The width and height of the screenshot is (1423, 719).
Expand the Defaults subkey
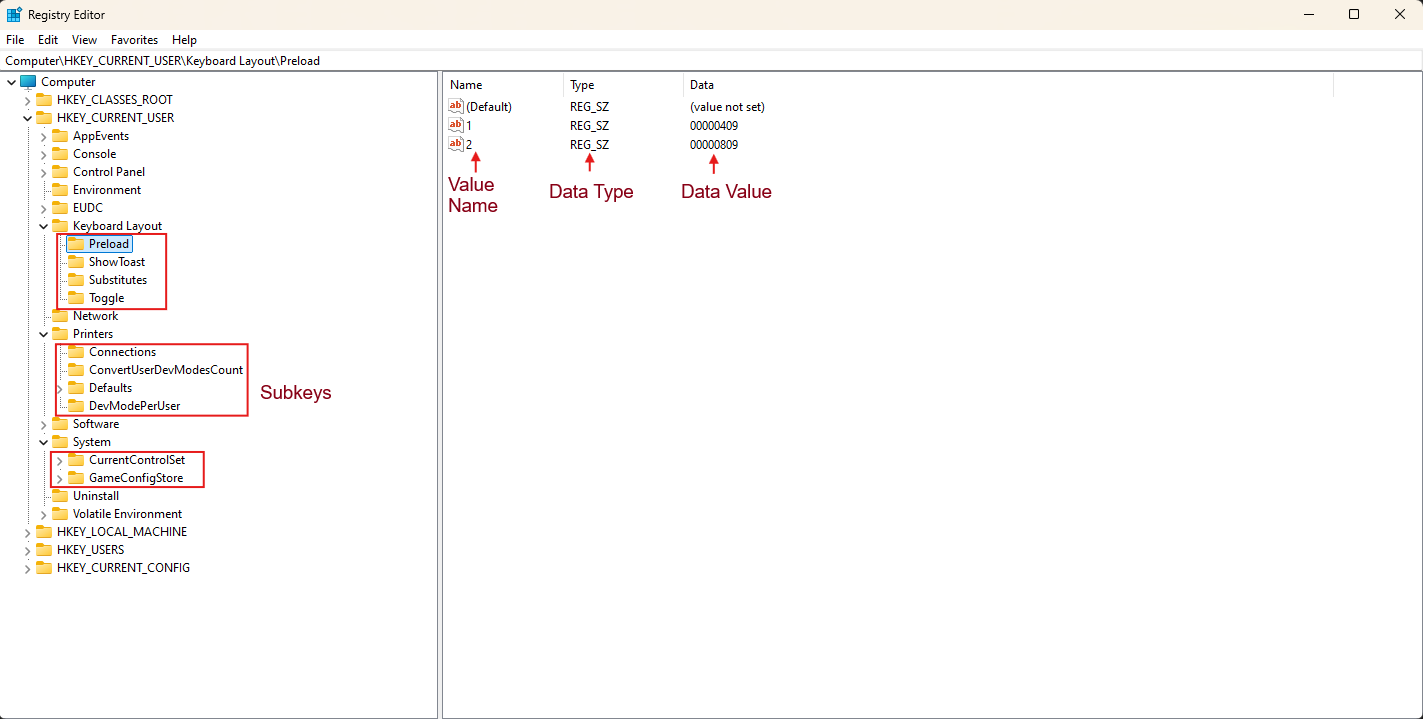[x=59, y=388]
